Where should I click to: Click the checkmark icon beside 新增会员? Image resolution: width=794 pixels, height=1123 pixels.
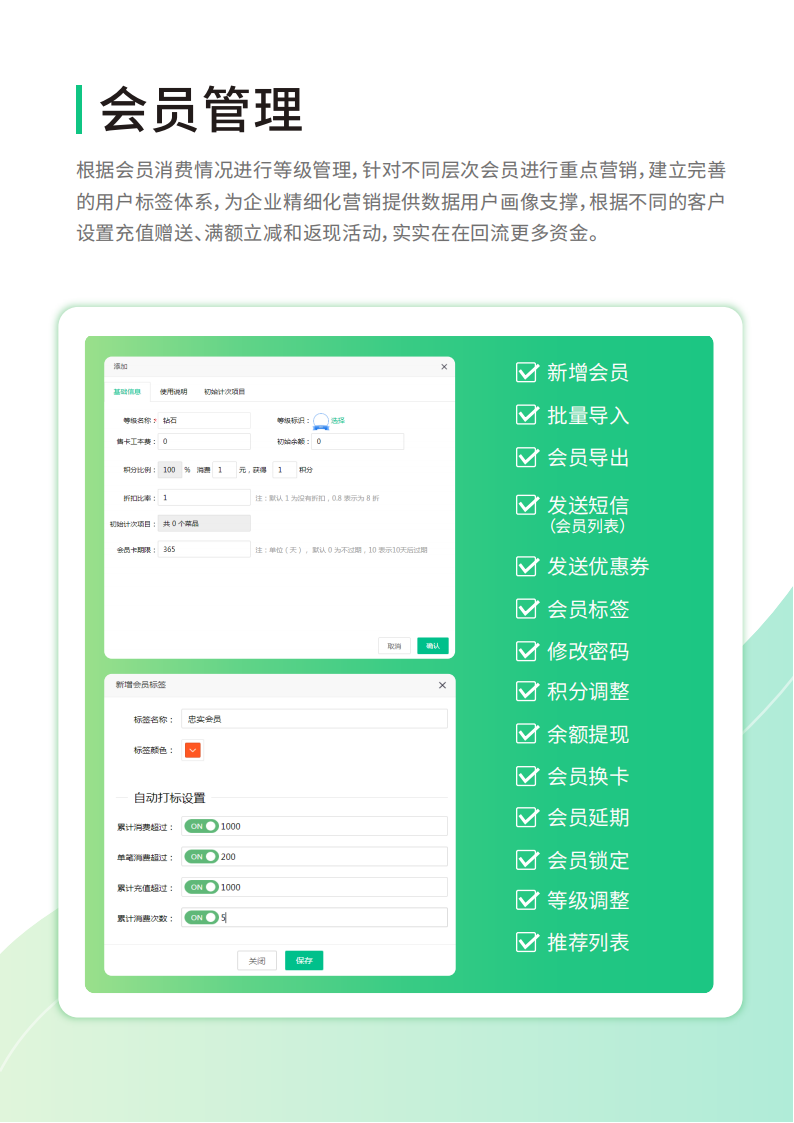(x=527, y=373)
